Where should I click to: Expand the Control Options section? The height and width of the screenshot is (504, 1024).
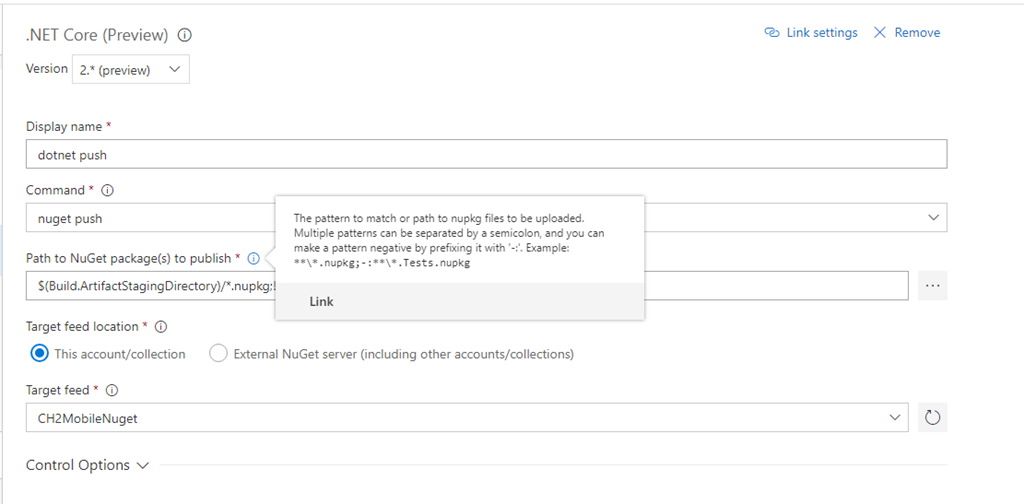87,465
